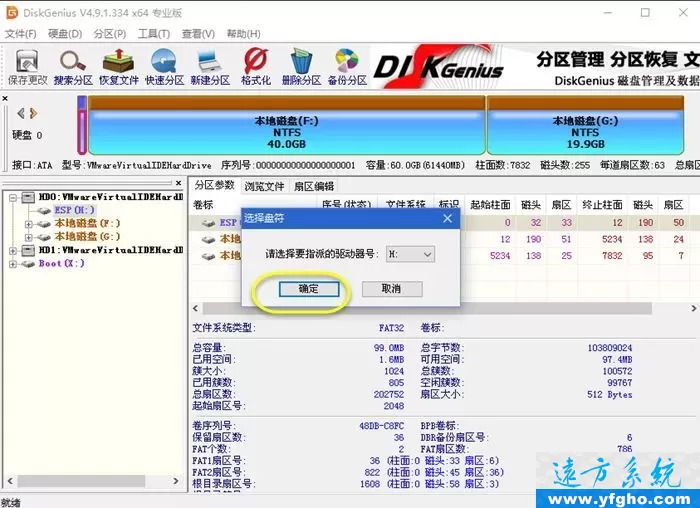Confirm with the 确定 button
This screenshot has width=700, height=508.
(309, 289)
